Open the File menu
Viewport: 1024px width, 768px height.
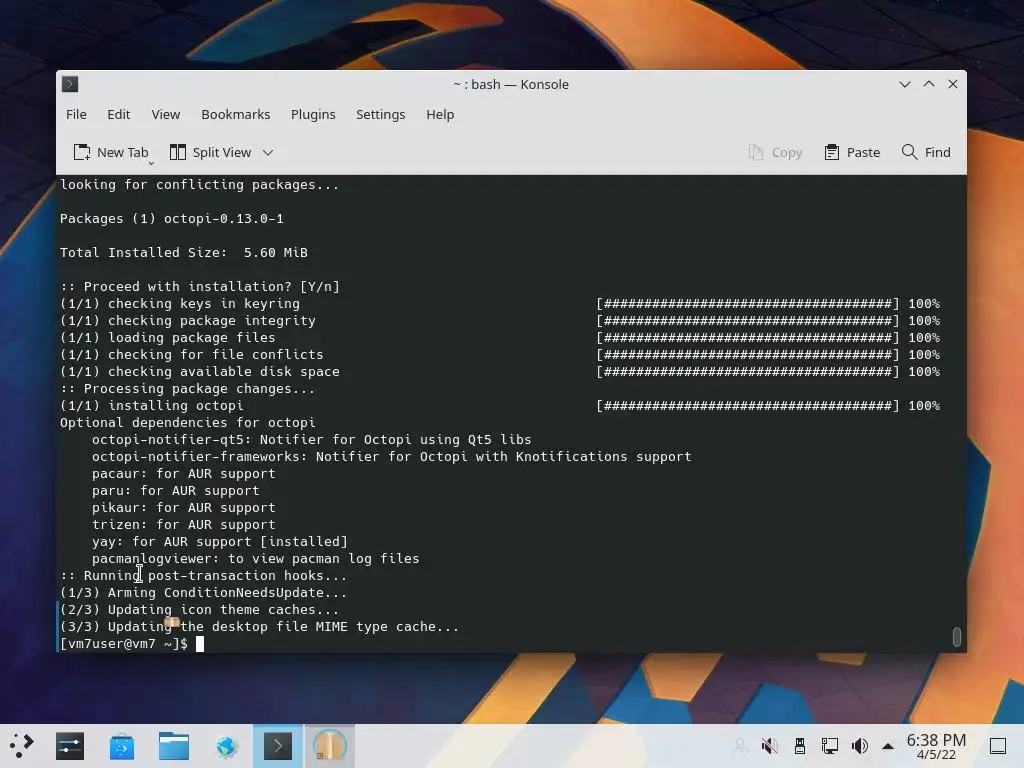point(76,114)
